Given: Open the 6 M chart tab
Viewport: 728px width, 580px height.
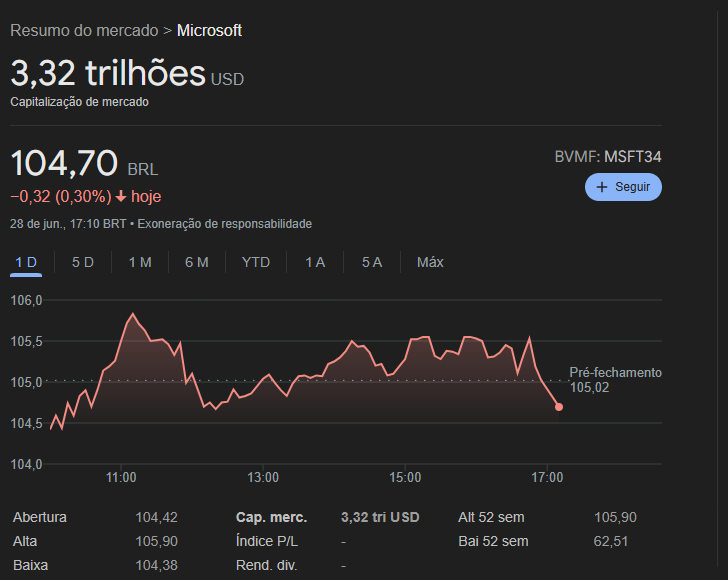Looking at the screenshot, I should point(197,262).
